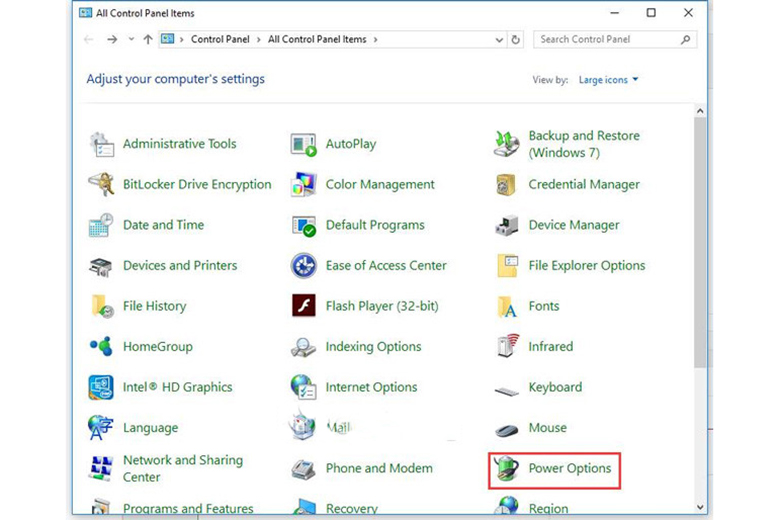Viewport: 780px width, 520px height.
Task: Click the Control Panel breadcrumb segment
Action: tap(222, 40)
